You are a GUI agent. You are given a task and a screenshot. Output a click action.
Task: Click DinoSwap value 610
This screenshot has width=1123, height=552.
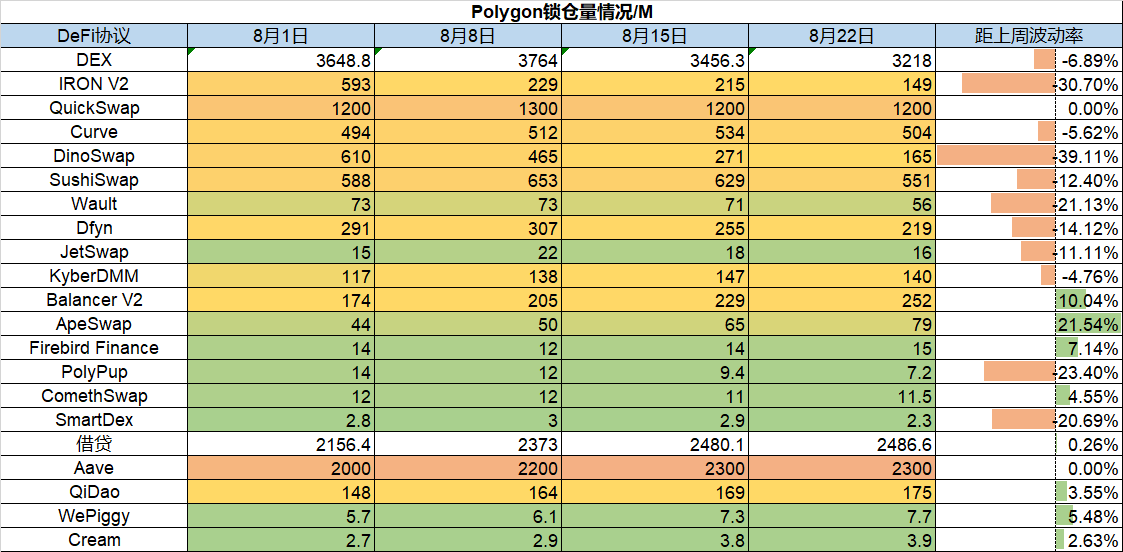[281, 156]
